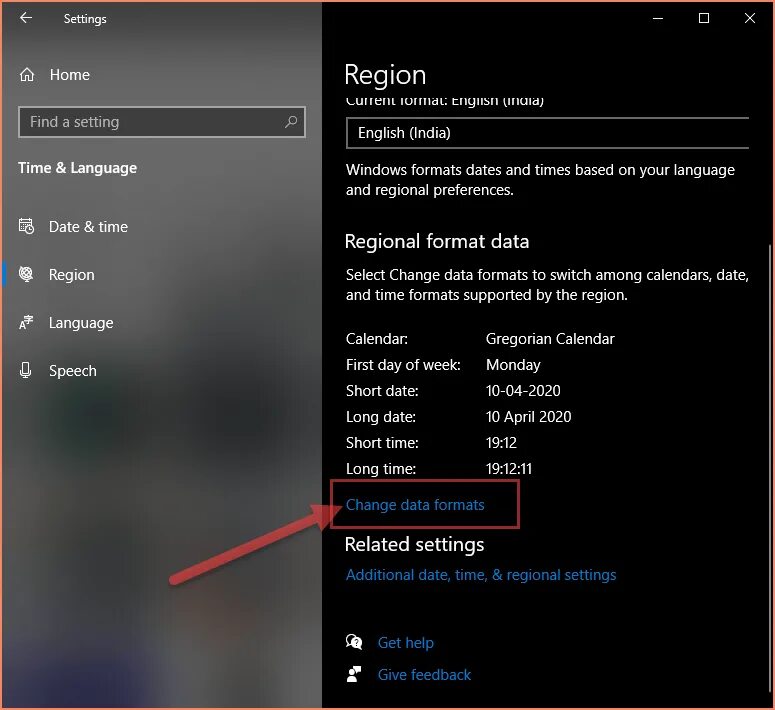Click the short date 10-04-2020
775x710 pixels.
(523, 391)
